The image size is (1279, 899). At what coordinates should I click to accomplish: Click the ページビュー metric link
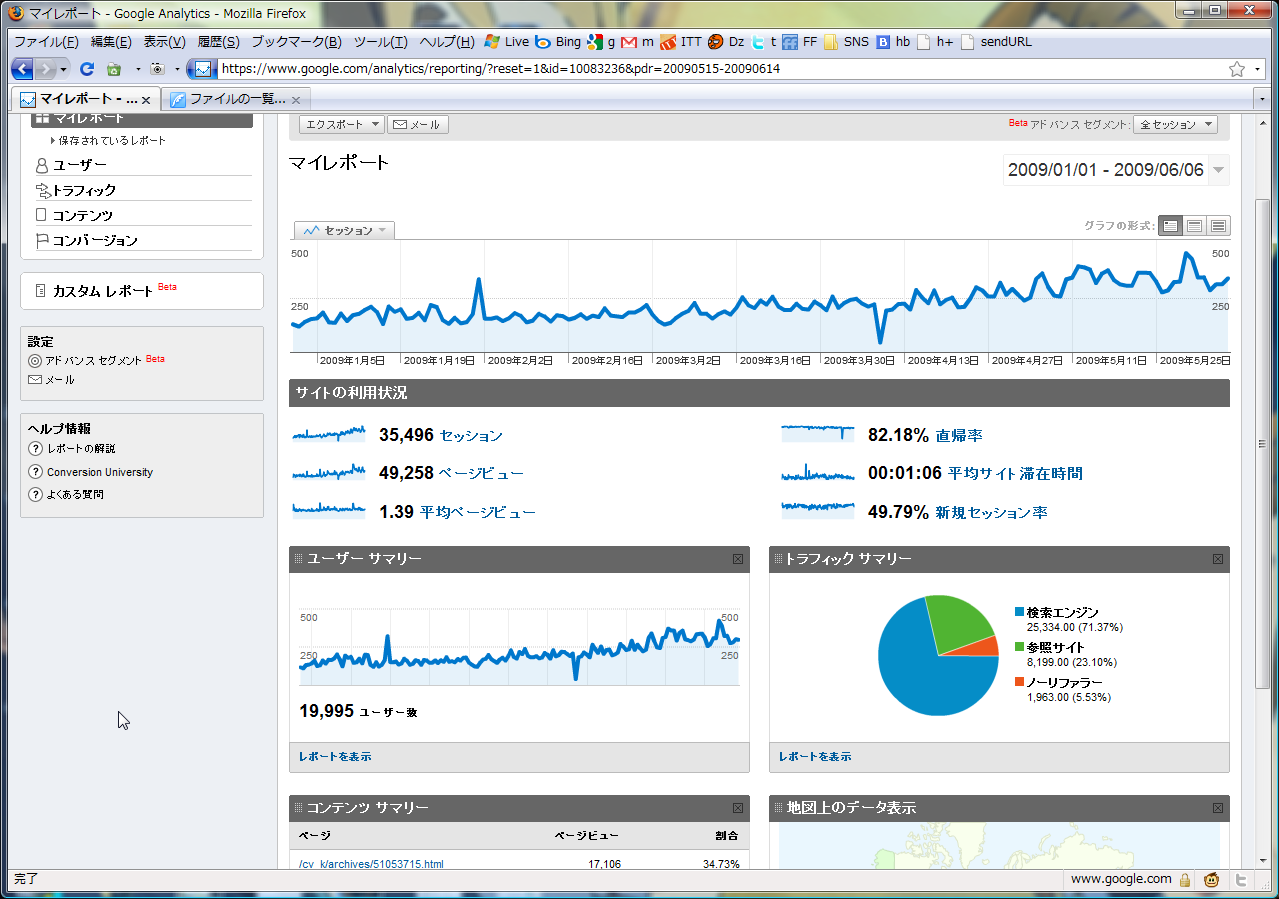pos(481,474)
